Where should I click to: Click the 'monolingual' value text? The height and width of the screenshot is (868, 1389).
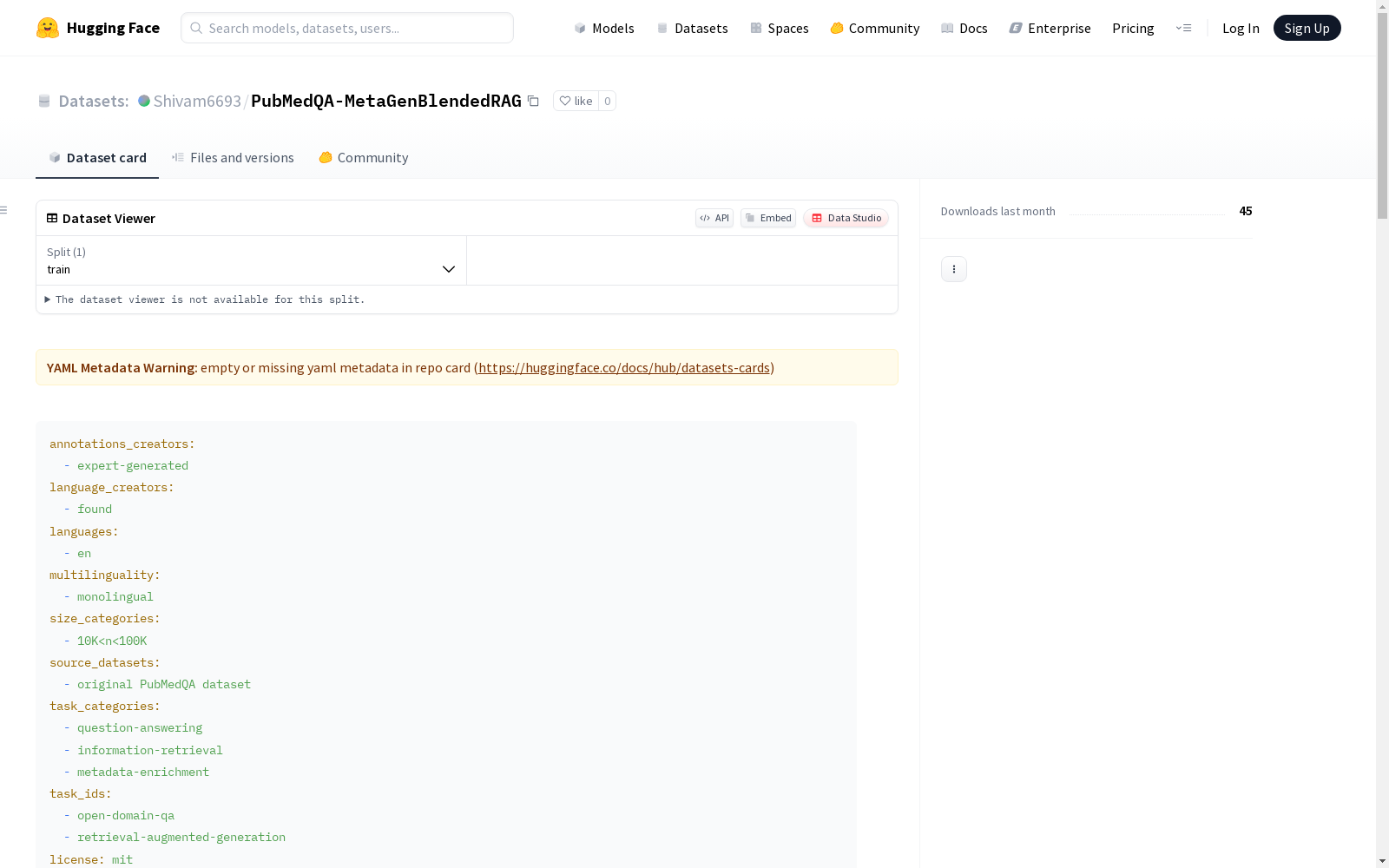coord(115,596)
